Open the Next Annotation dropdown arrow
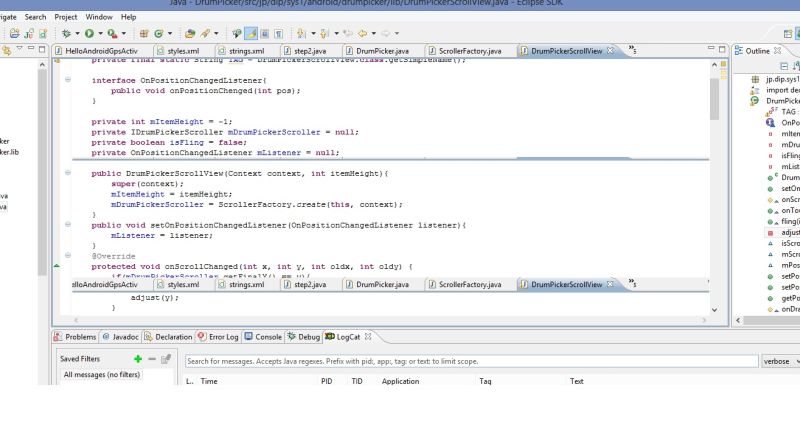Screen dimensions: 800x438 [x=313, y=34]
